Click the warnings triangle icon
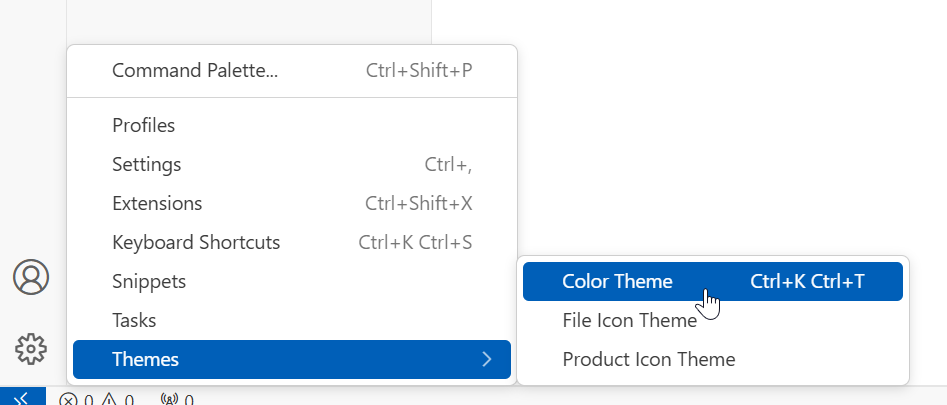The width and height of the screenshot is (947, 405). pos(108,400)
